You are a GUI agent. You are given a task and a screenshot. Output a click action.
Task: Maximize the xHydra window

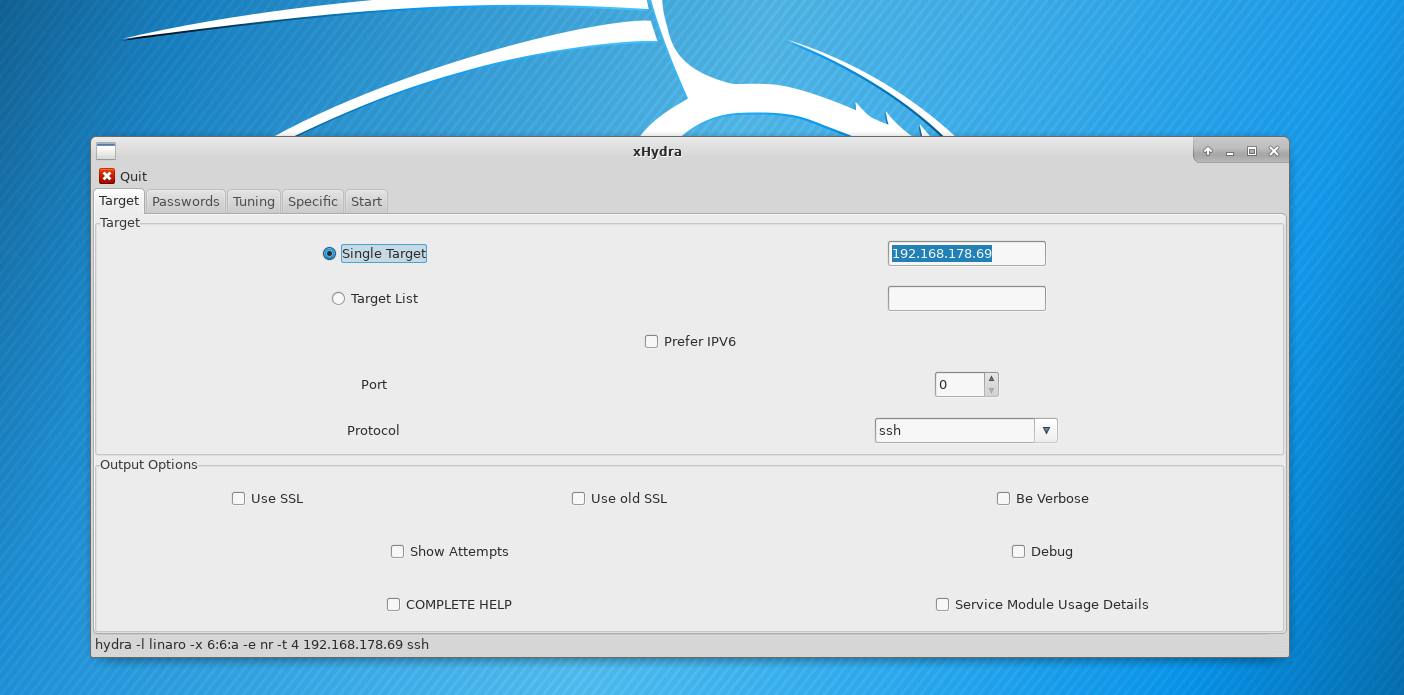[x=1252, y=151]
